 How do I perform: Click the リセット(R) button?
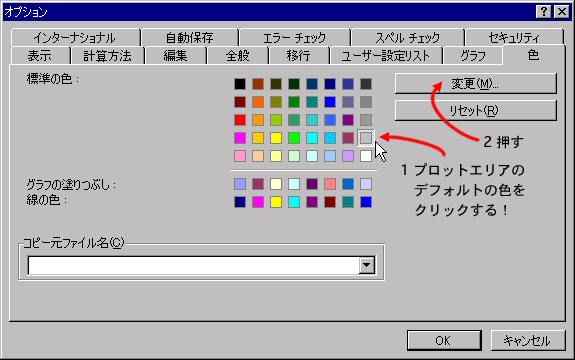(476, 110)
